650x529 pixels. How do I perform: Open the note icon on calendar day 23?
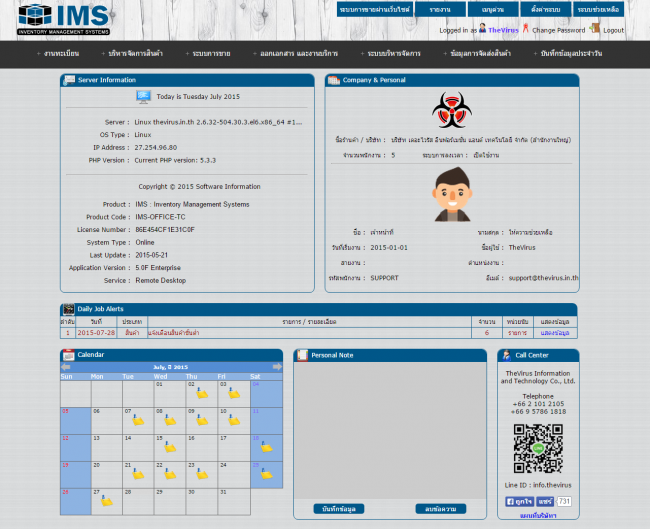point(202,474)
